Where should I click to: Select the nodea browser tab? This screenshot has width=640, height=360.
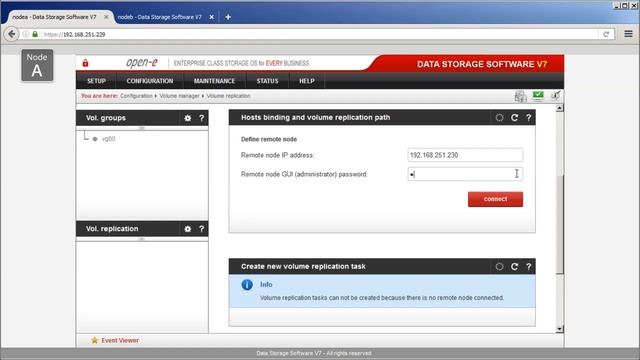54,17
